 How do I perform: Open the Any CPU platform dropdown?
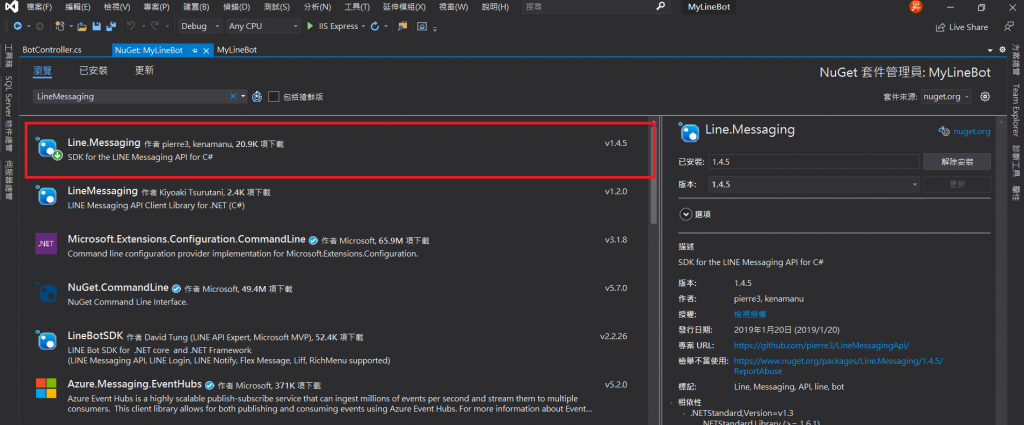coord(263,26)
